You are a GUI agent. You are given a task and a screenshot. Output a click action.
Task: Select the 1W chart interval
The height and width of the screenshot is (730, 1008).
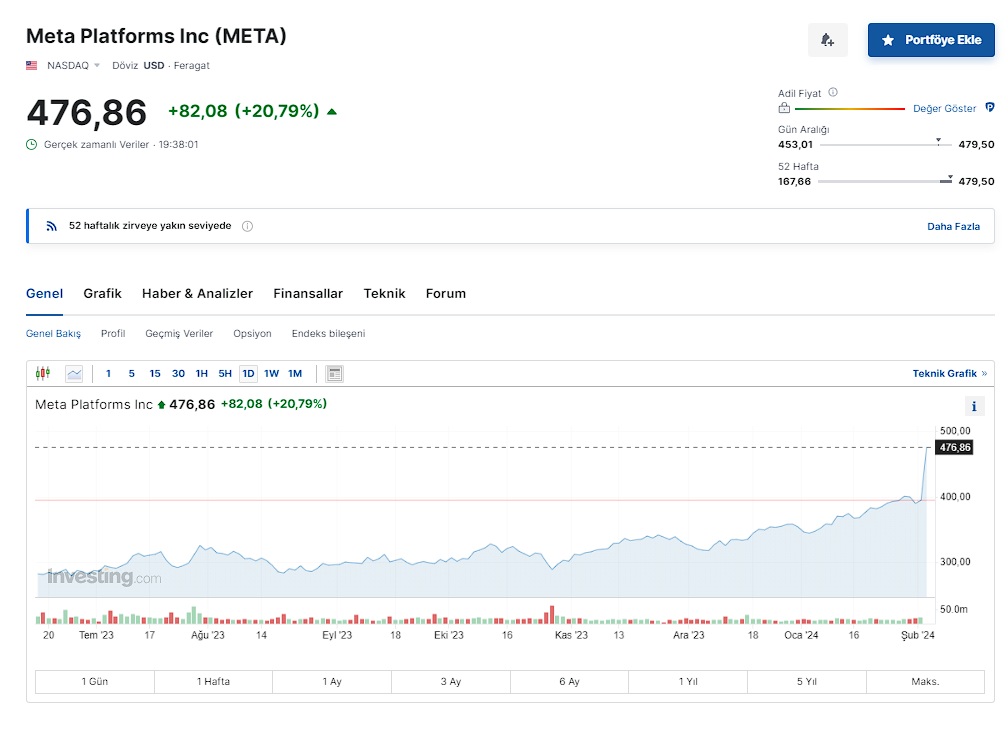pos(271,374)
